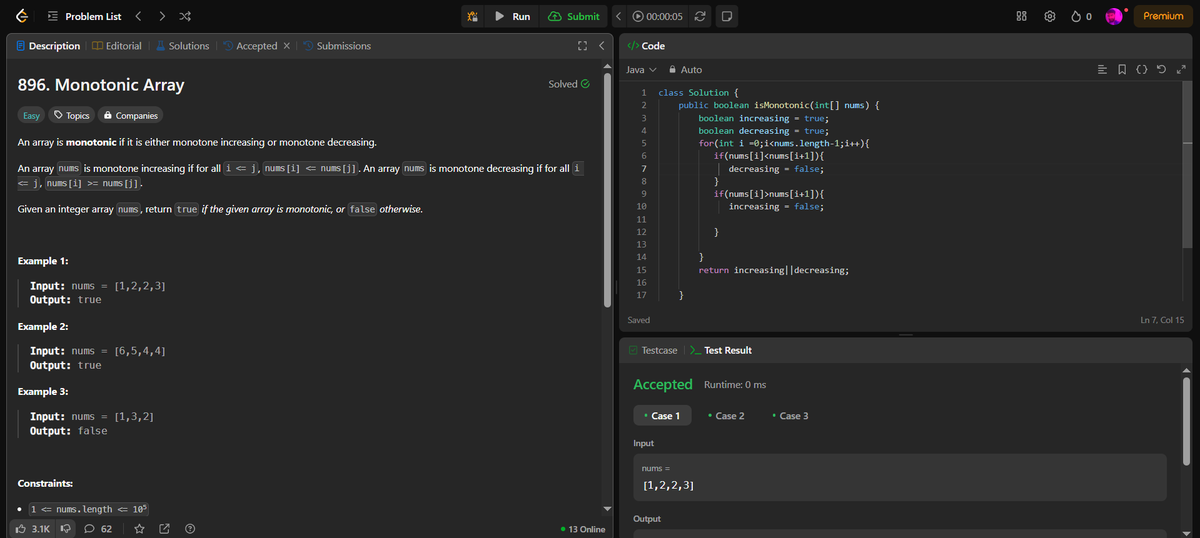This screenshot has width=1200, height=538.
Task: Pick a random problem with shuffle icon
Action: pyautogui.click(x=185, y=16)
